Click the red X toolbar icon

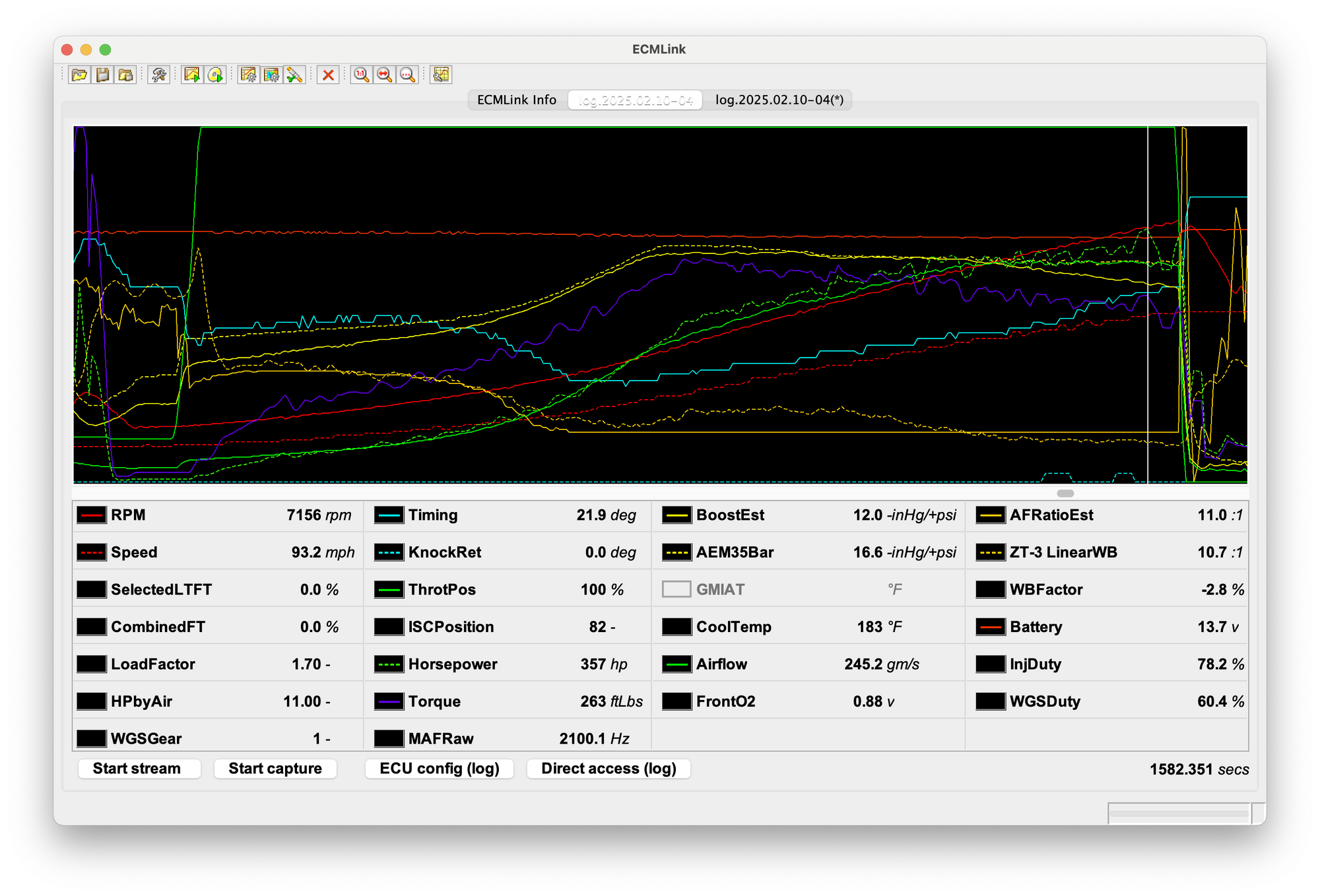click(x=328, y=75)
